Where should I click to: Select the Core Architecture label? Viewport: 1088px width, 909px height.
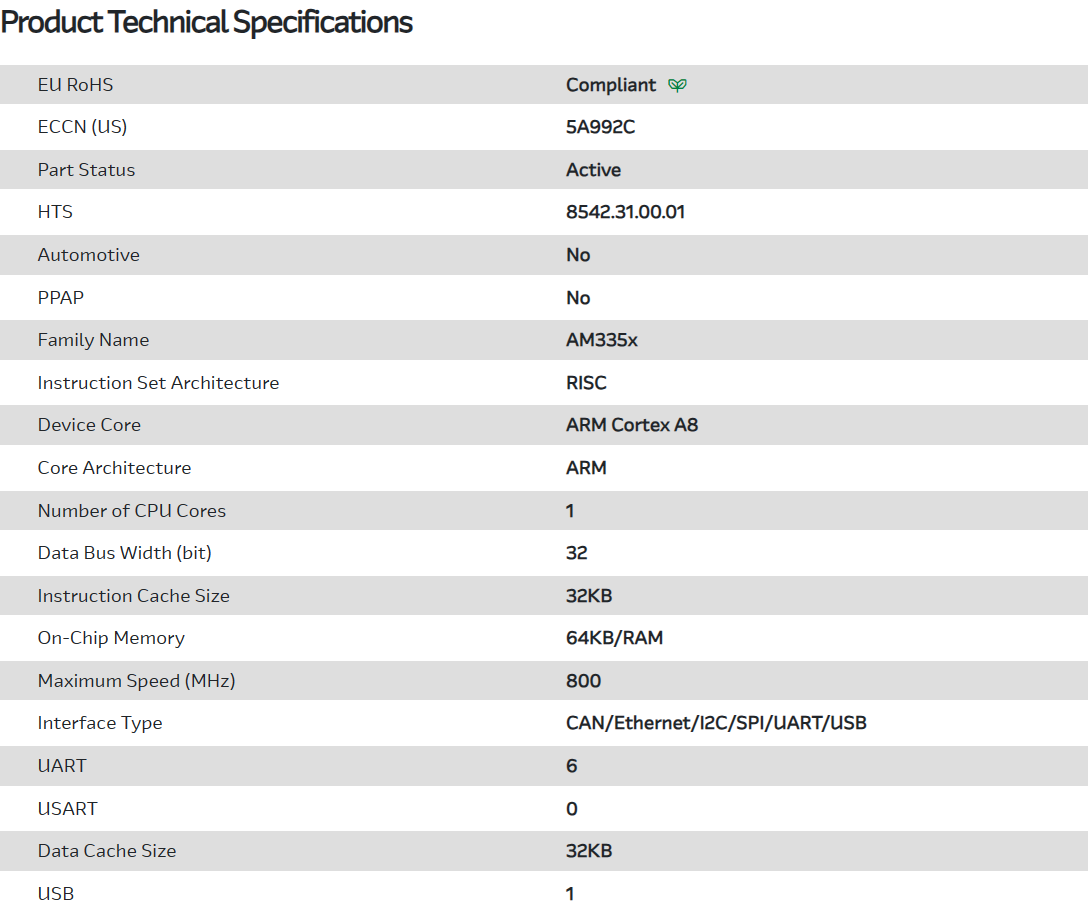[x=114, y=468]
